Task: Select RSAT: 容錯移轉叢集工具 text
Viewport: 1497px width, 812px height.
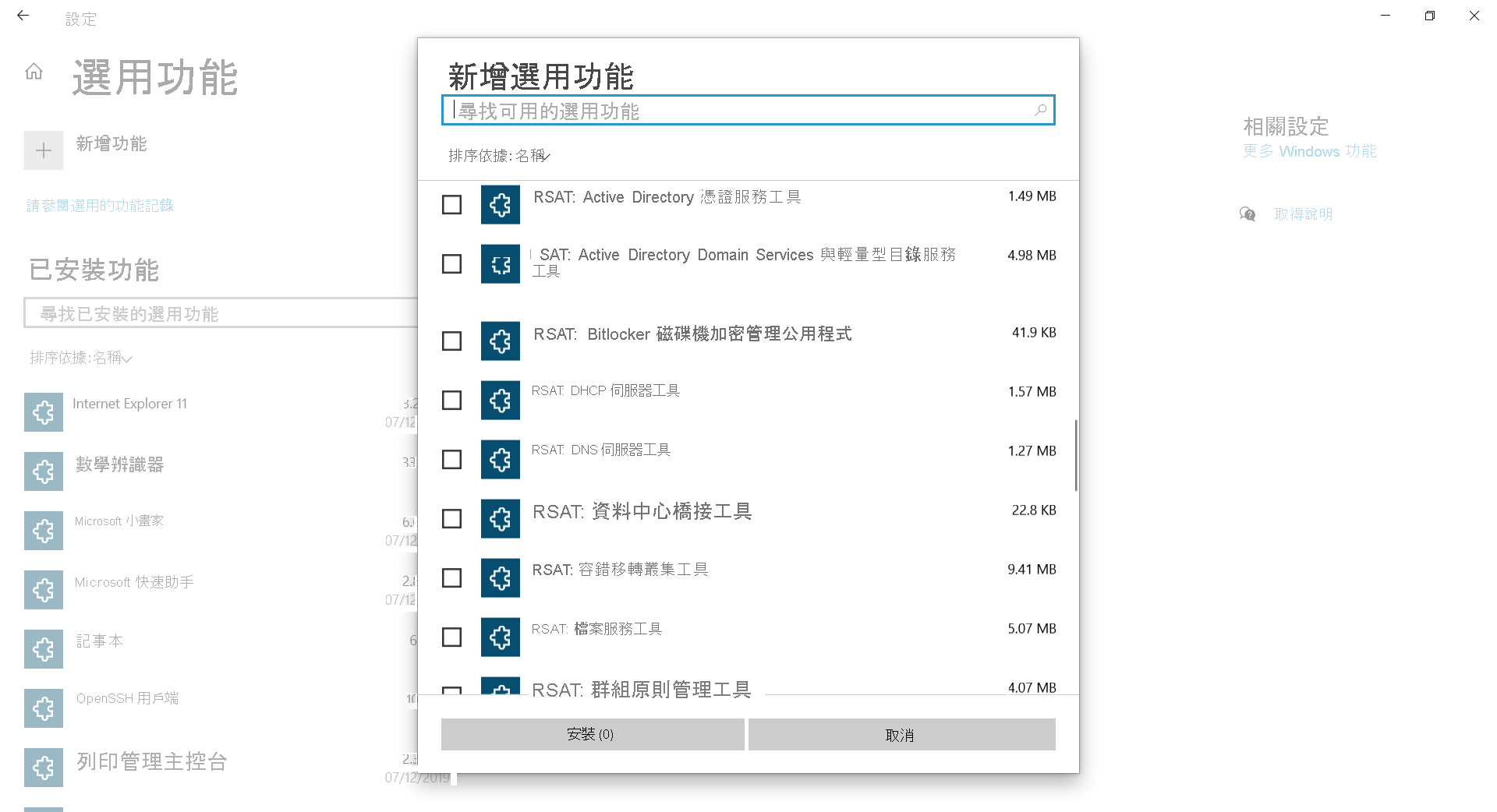Action: coord(620,570)
